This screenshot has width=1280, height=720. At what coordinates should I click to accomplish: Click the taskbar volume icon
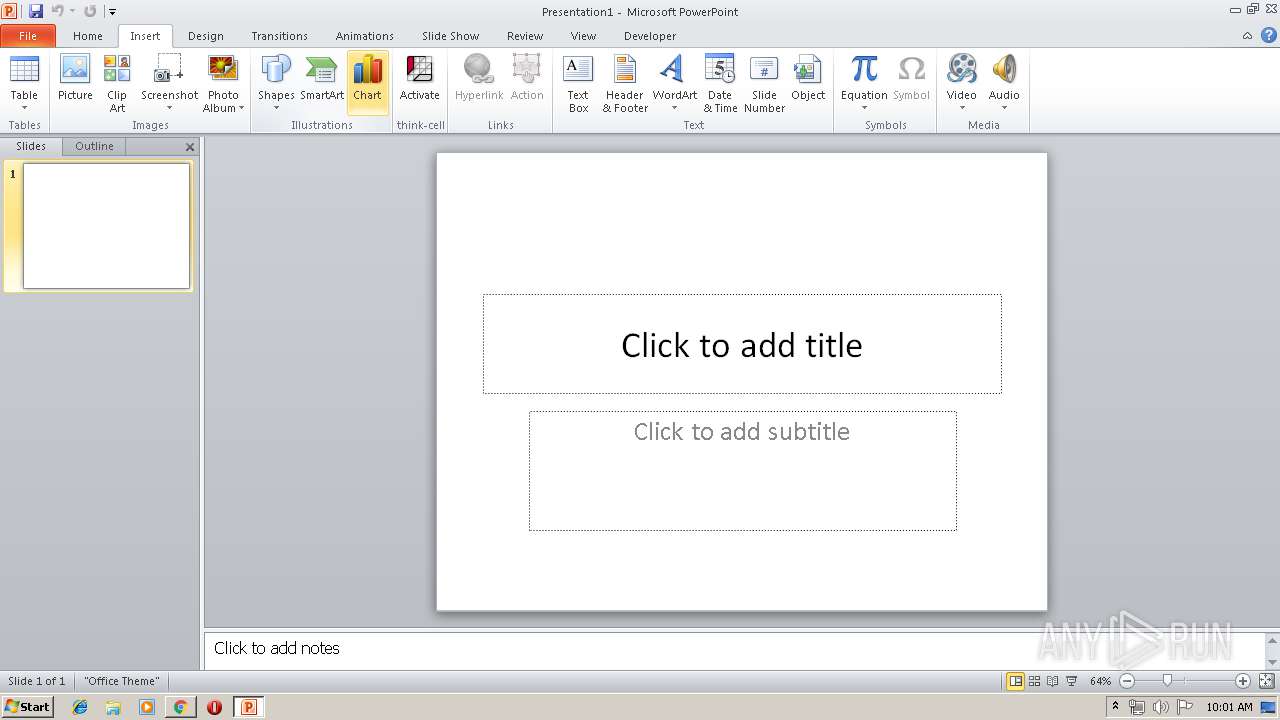(1160, 707)
